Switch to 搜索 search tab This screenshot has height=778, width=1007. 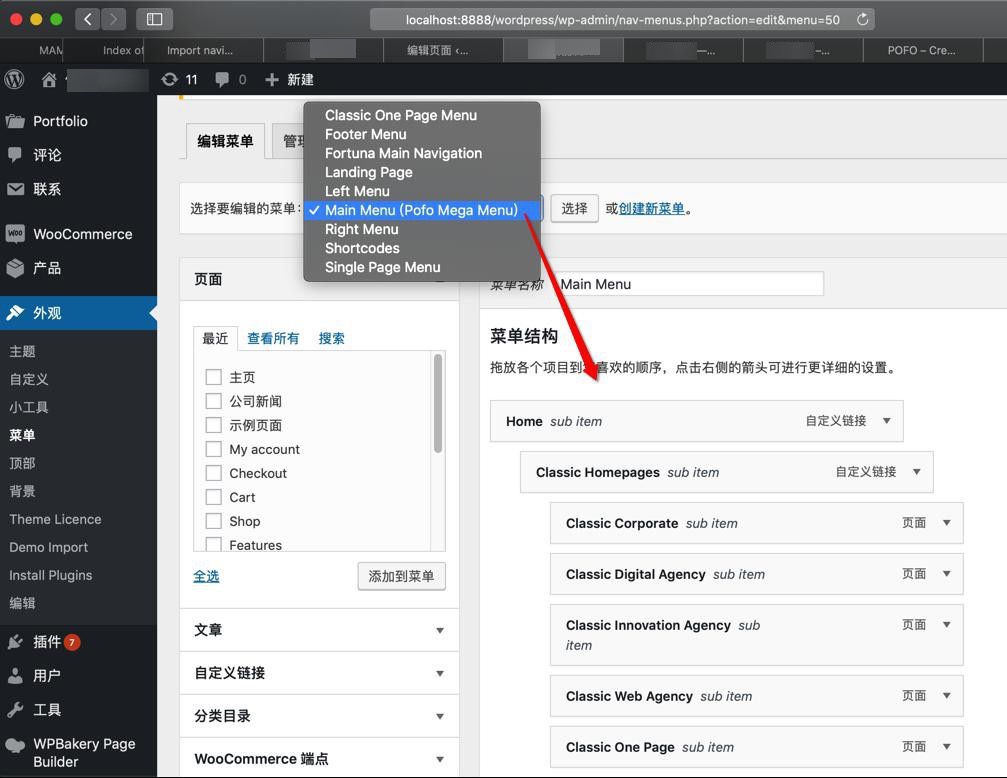pyautogui.click(x=331, y=338)
